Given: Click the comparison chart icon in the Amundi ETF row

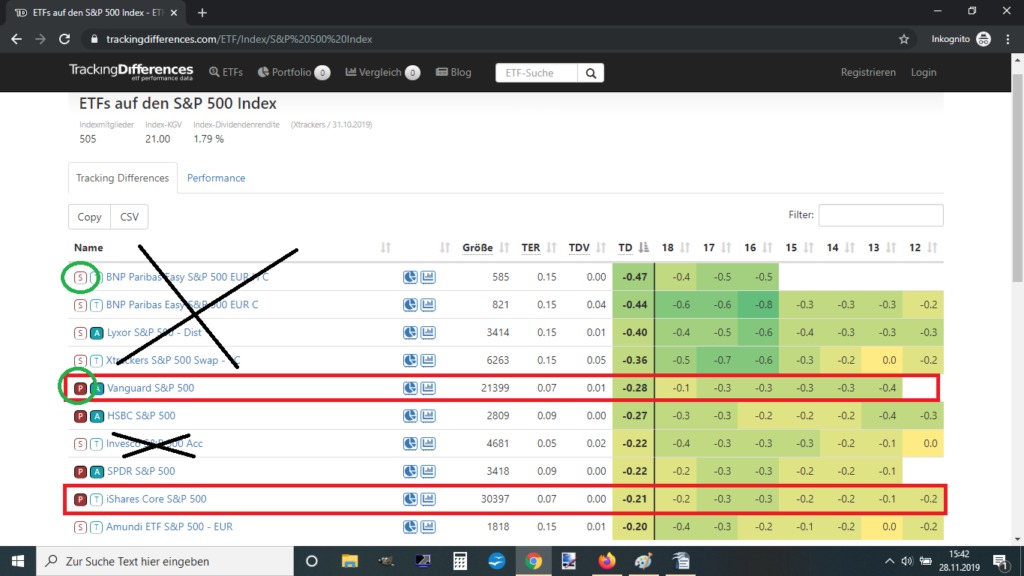Looking at the screenshot, I should (428, 526).
